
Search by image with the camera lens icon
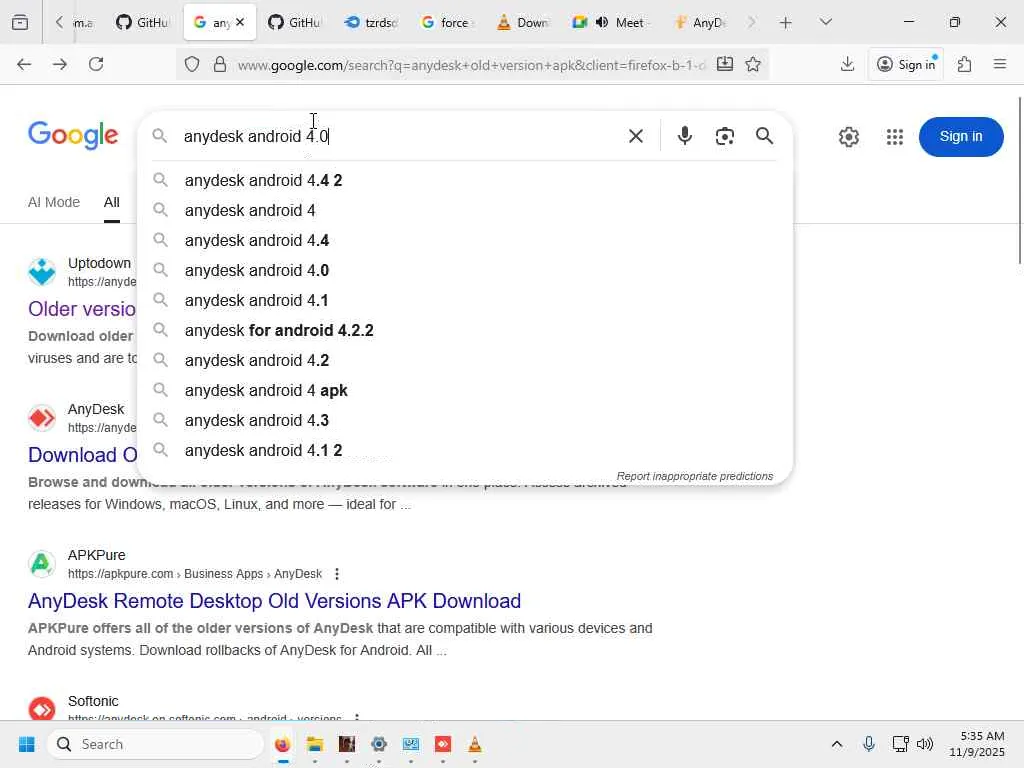[x=724, y=136]
